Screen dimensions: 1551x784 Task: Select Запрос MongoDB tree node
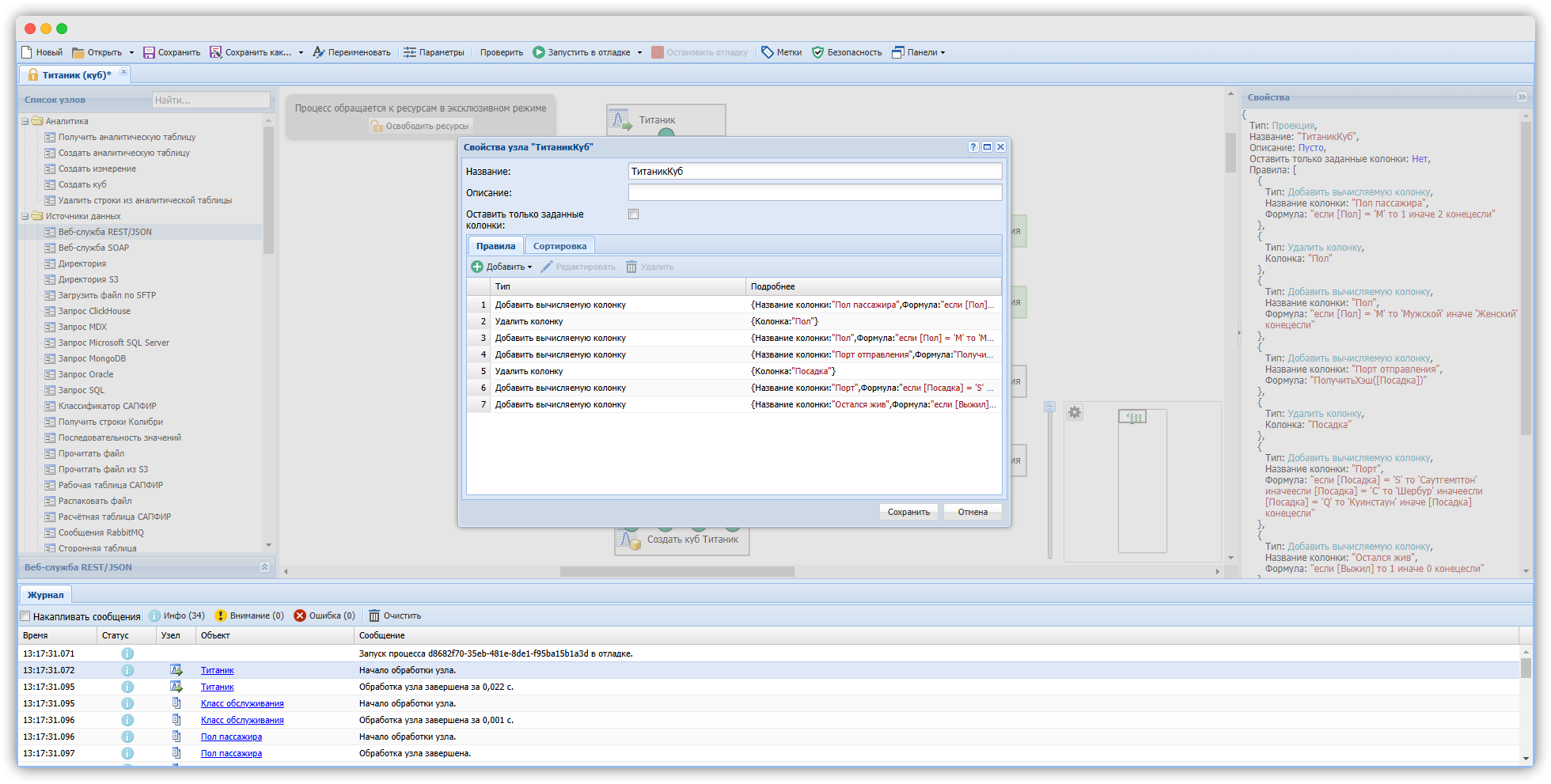[92, 358]
